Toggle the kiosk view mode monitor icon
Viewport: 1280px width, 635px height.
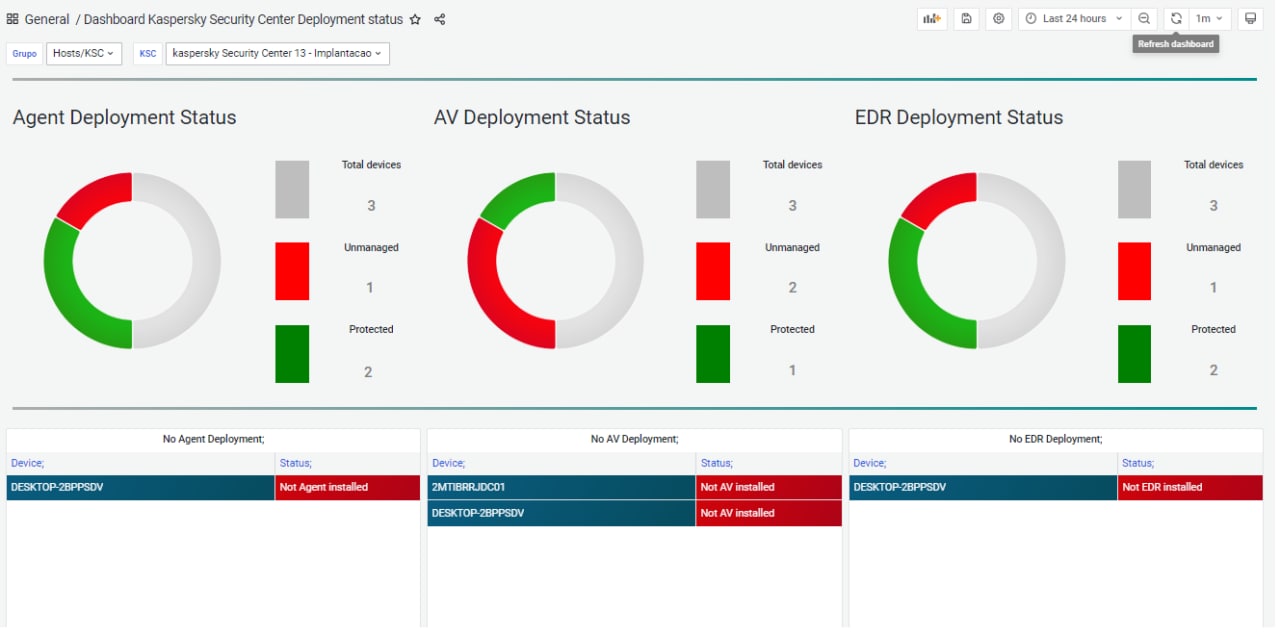(1250, 19)
